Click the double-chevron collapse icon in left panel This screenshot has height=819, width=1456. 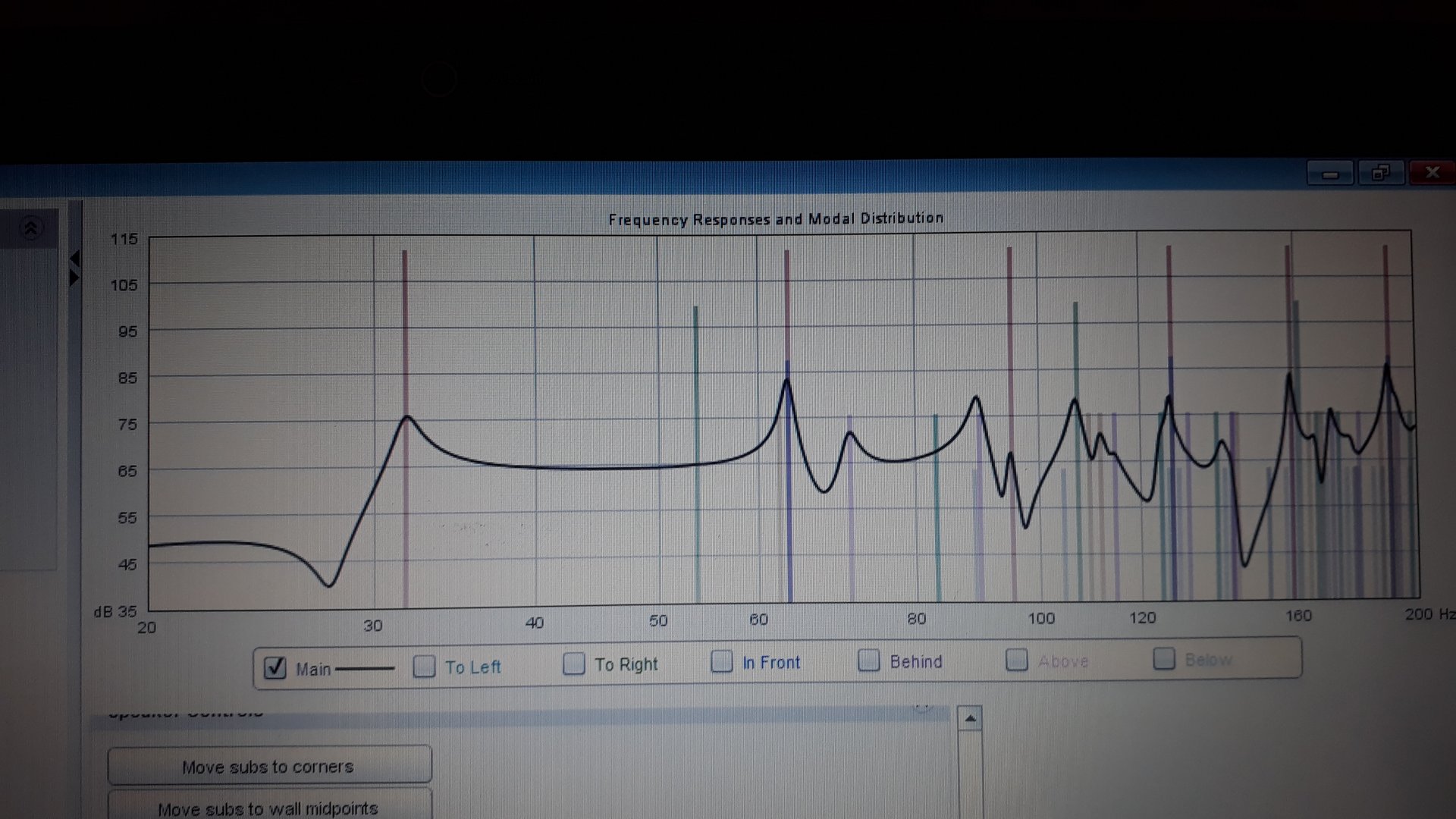31,228
